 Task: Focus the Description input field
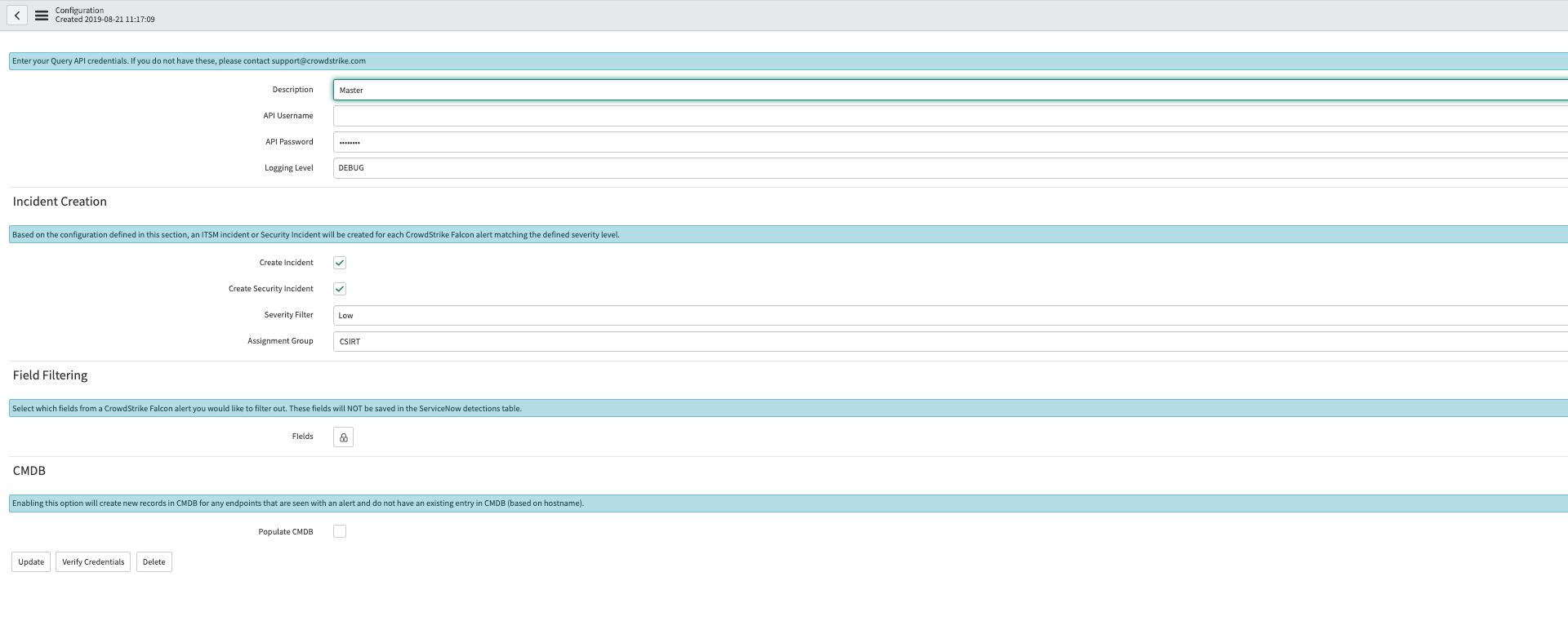pos(951,90)
